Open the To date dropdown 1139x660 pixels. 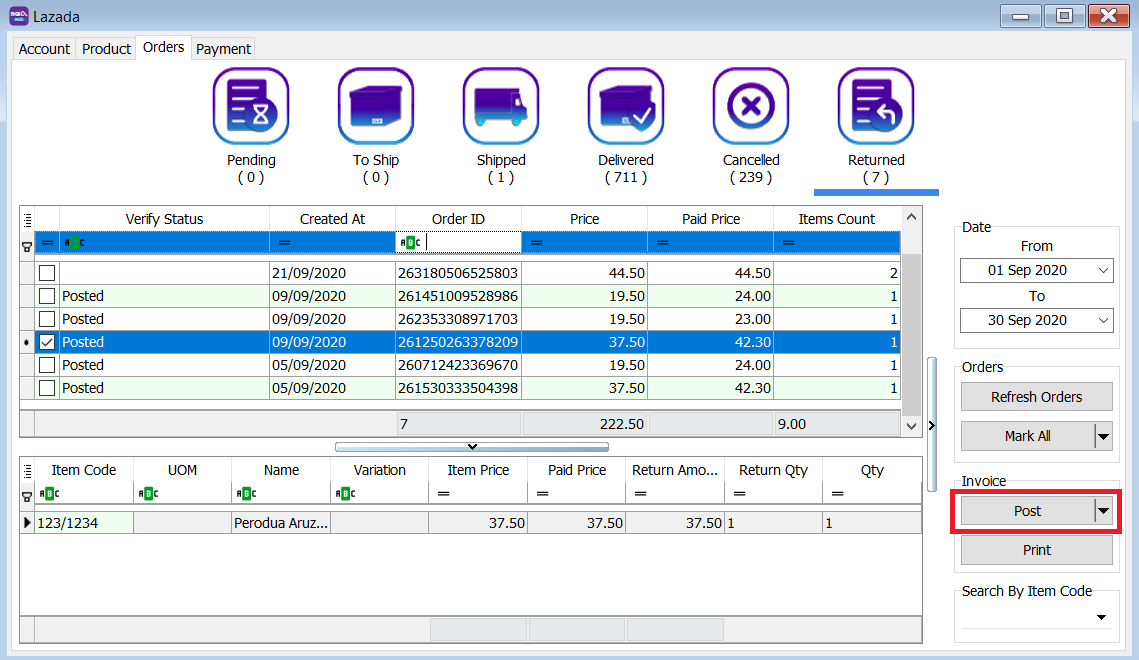point(1103,321)
